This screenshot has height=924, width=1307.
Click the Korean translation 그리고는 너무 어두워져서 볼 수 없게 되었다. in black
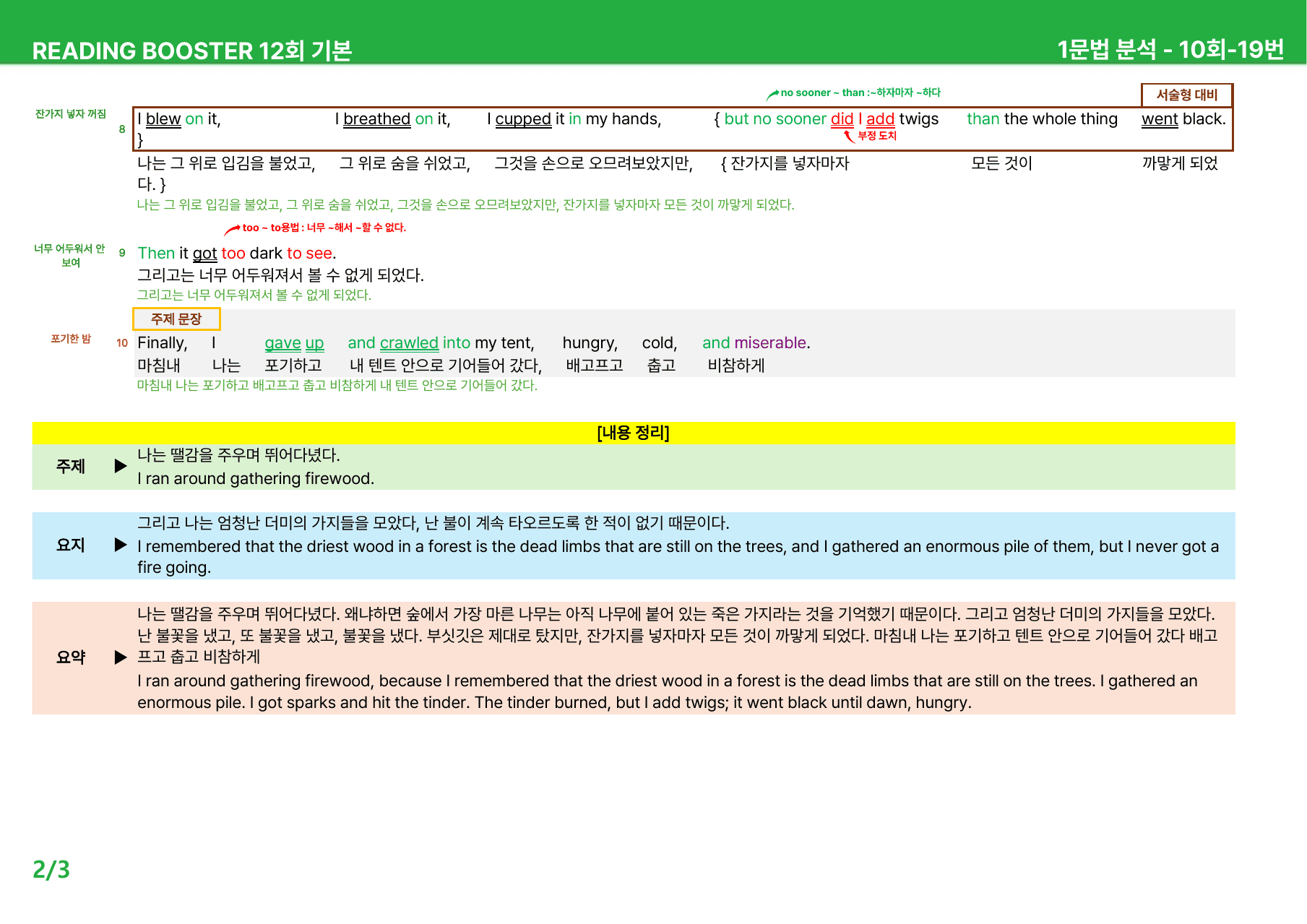(280, 275)
